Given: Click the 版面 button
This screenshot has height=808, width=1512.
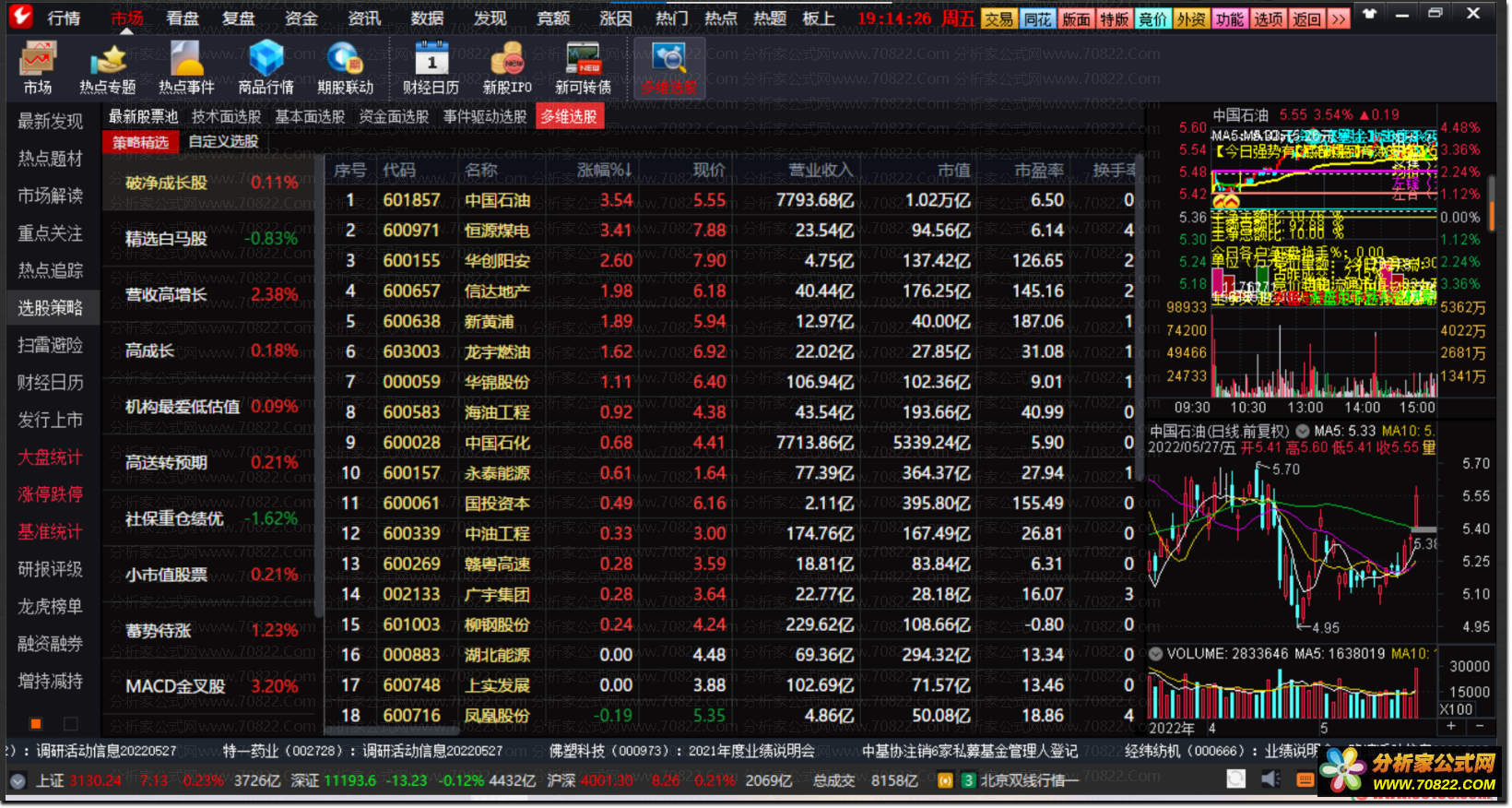Looking at the screenshot, I should pos(1076,18).
